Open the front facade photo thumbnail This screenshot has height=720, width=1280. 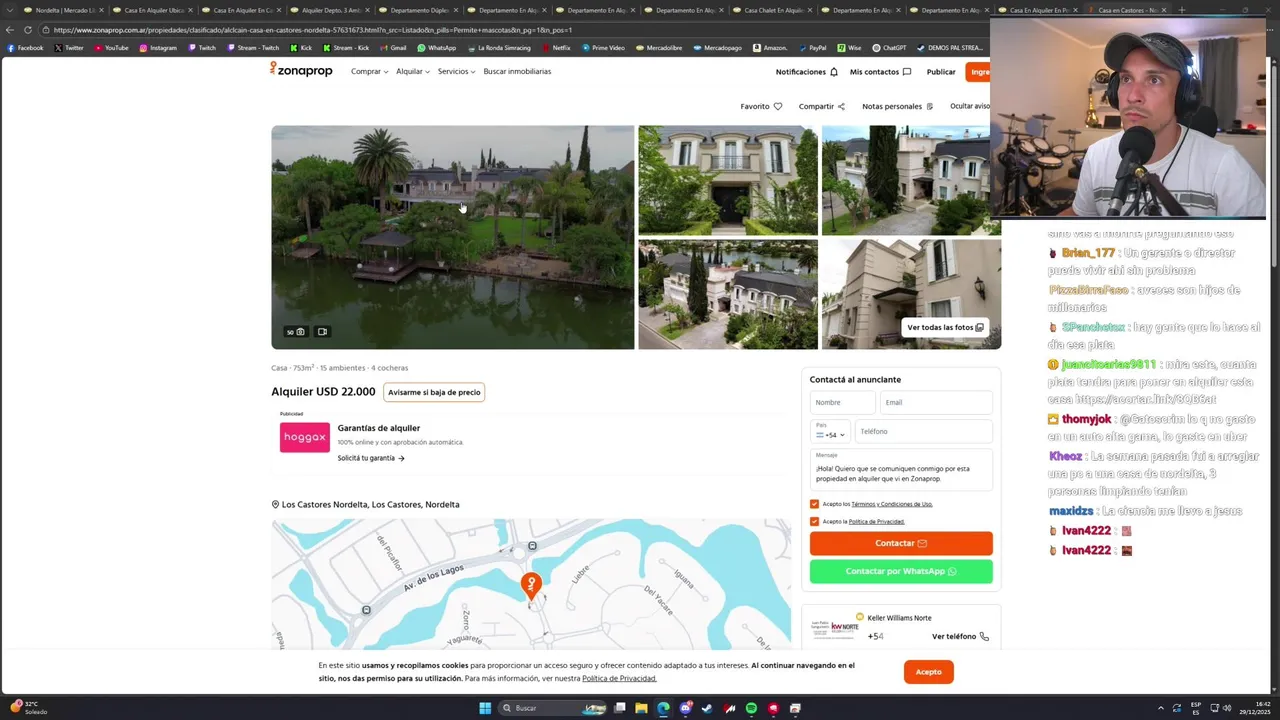pyautogui.click(x=728, y=180)
